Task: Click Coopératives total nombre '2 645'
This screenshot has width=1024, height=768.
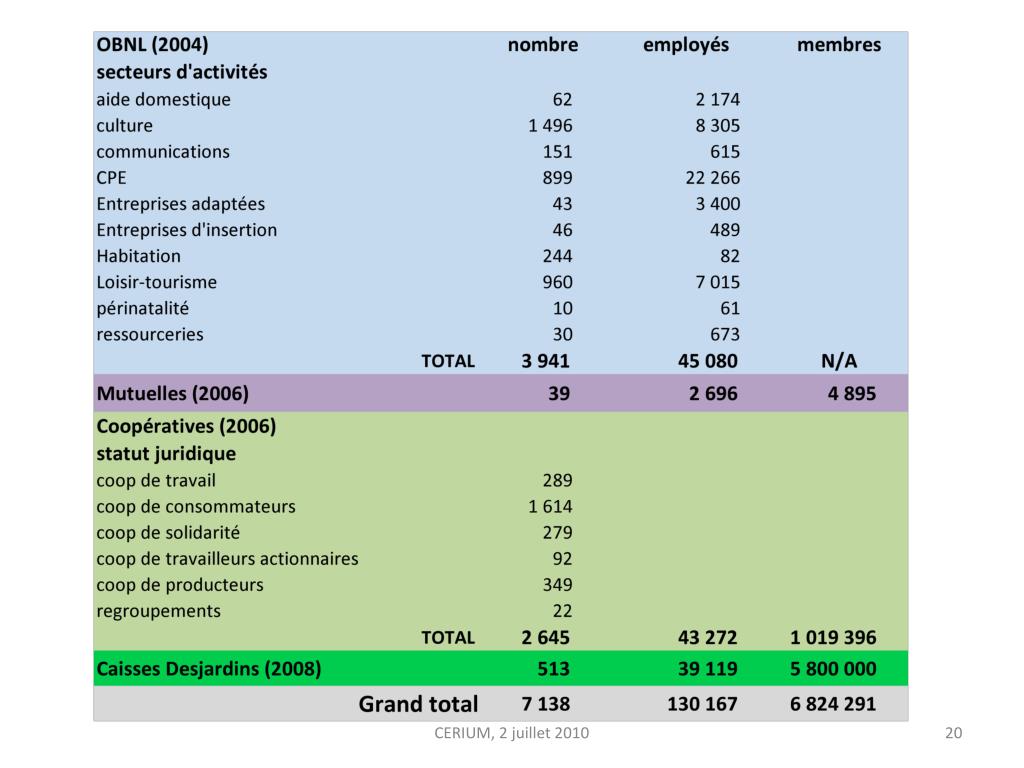Action: (545, 637)
